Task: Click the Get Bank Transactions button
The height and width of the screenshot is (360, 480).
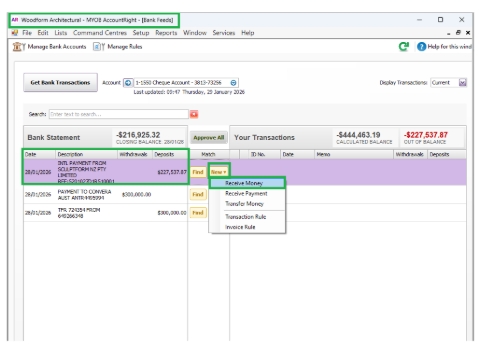Action: [60, 82]
